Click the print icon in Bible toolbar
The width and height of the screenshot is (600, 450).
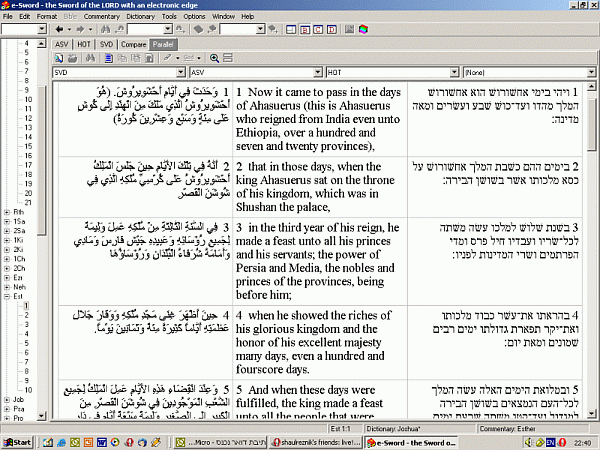point(72,58)
